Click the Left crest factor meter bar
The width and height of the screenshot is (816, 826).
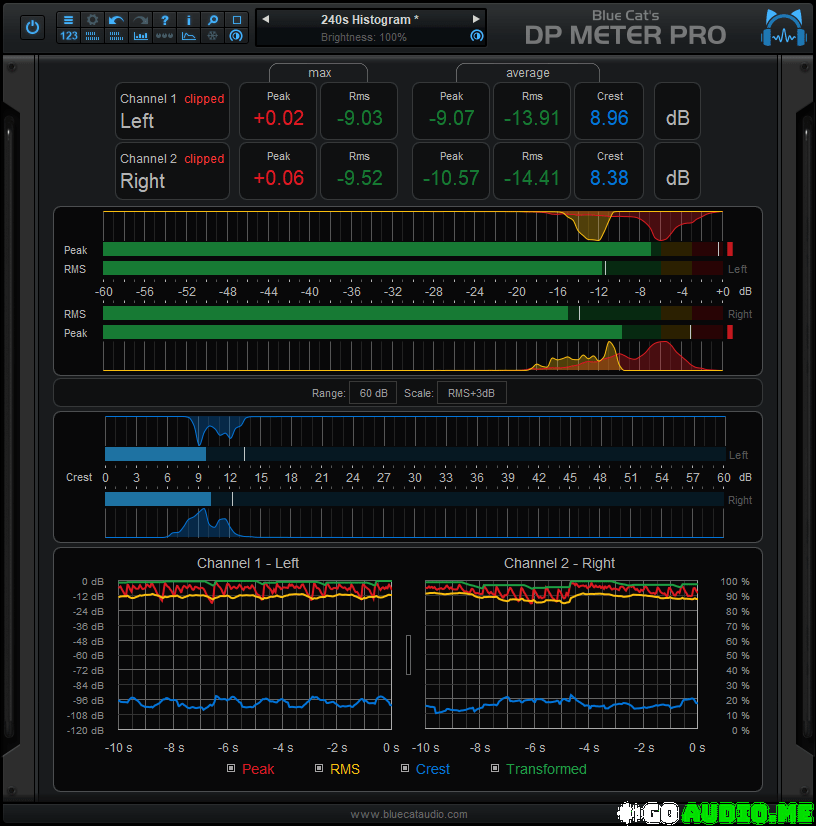(415, 454)
